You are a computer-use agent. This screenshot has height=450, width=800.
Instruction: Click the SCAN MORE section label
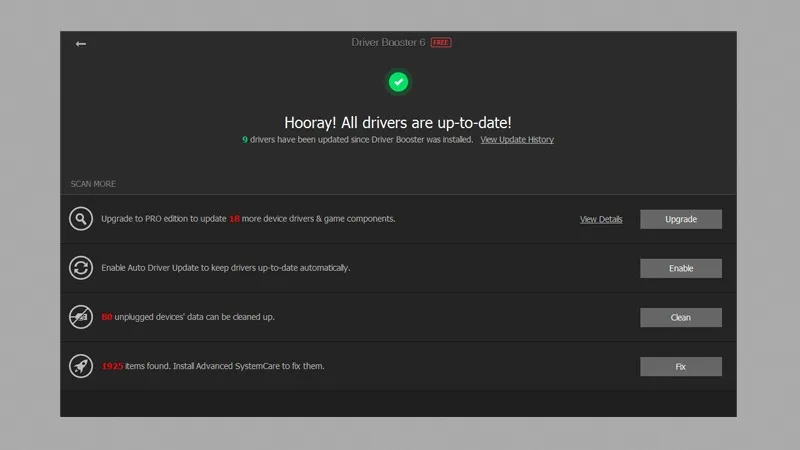coord(93,184)
